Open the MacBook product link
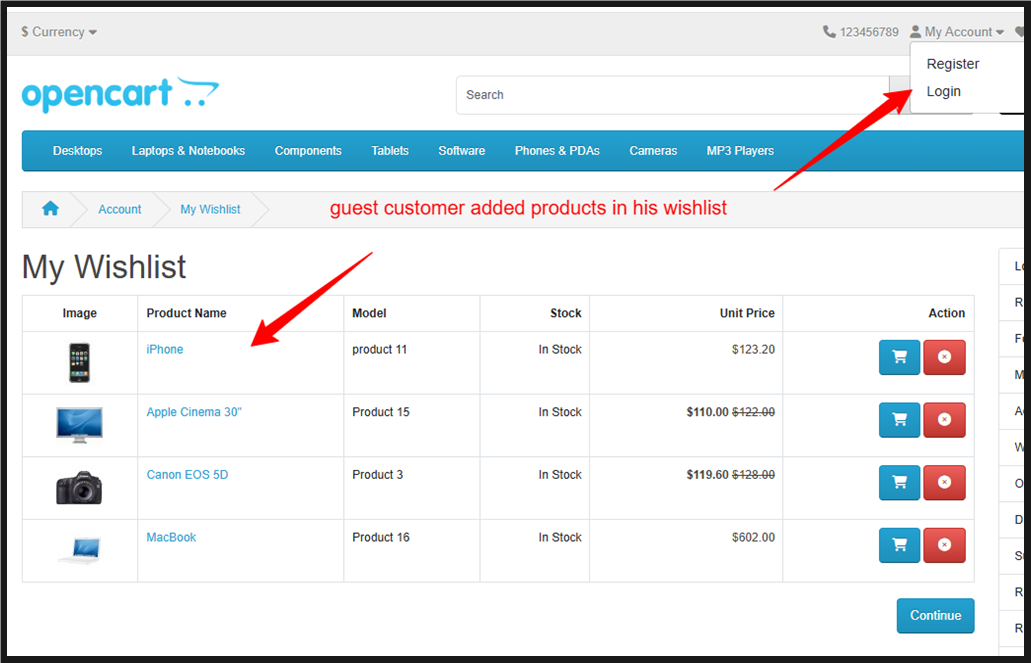1031x663 pixels. pos(171,537)
